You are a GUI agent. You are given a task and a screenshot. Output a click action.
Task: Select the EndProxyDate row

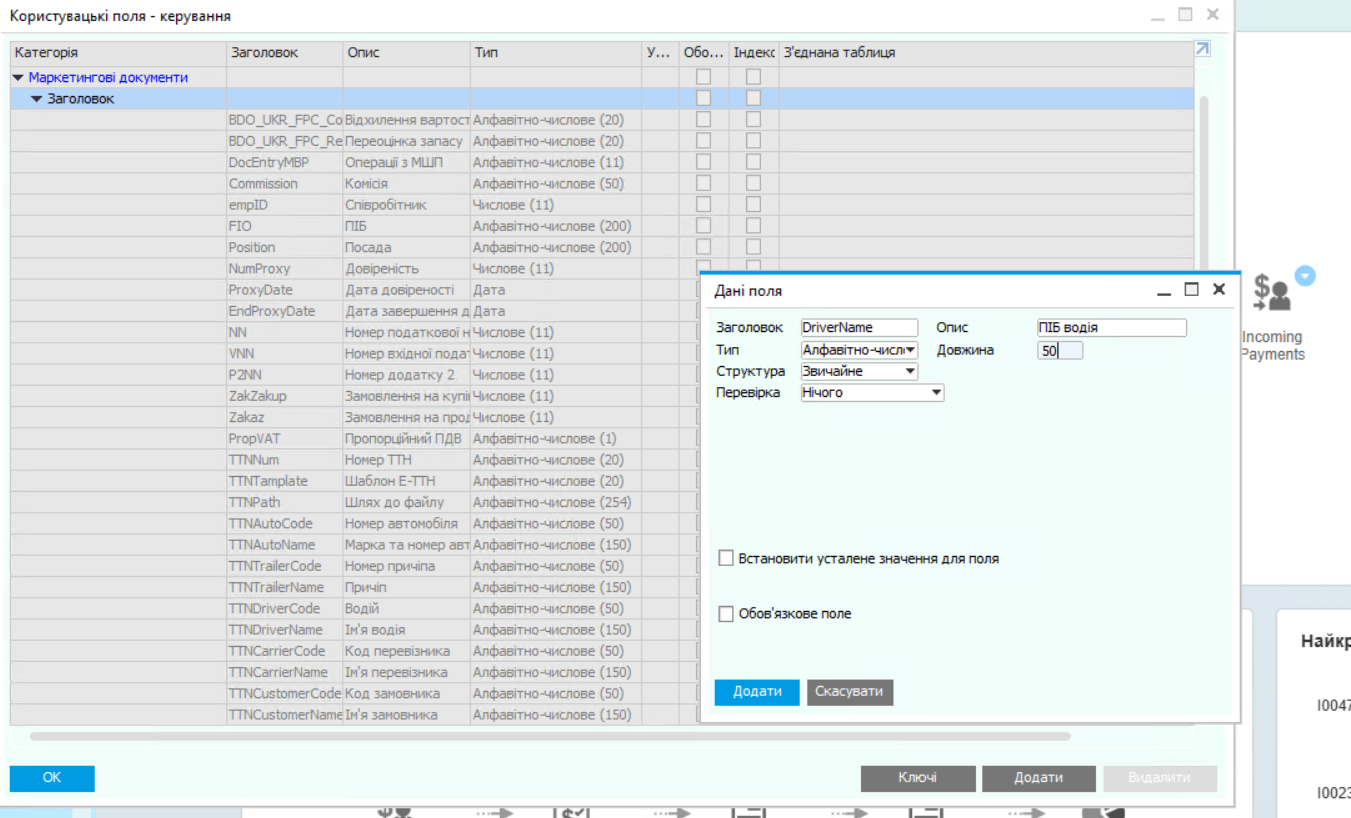click(355, 311)
